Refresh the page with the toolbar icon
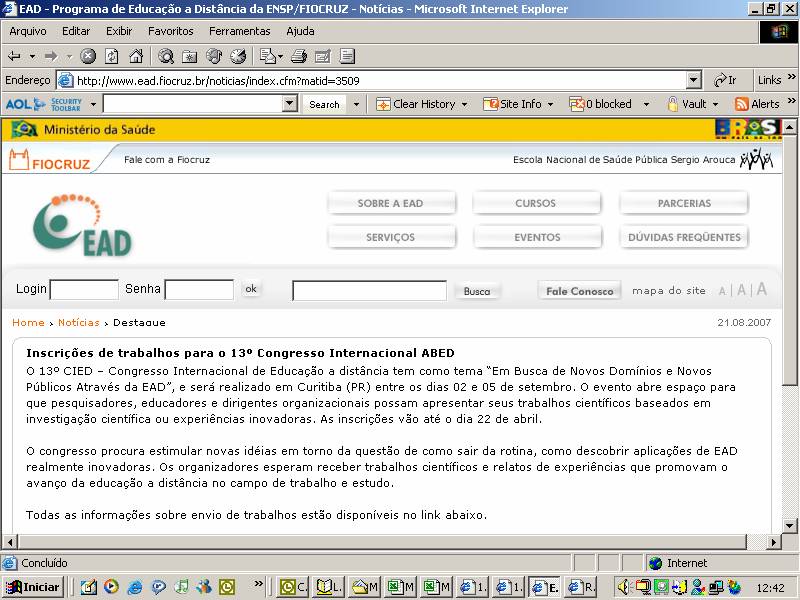 pos(112,56)
